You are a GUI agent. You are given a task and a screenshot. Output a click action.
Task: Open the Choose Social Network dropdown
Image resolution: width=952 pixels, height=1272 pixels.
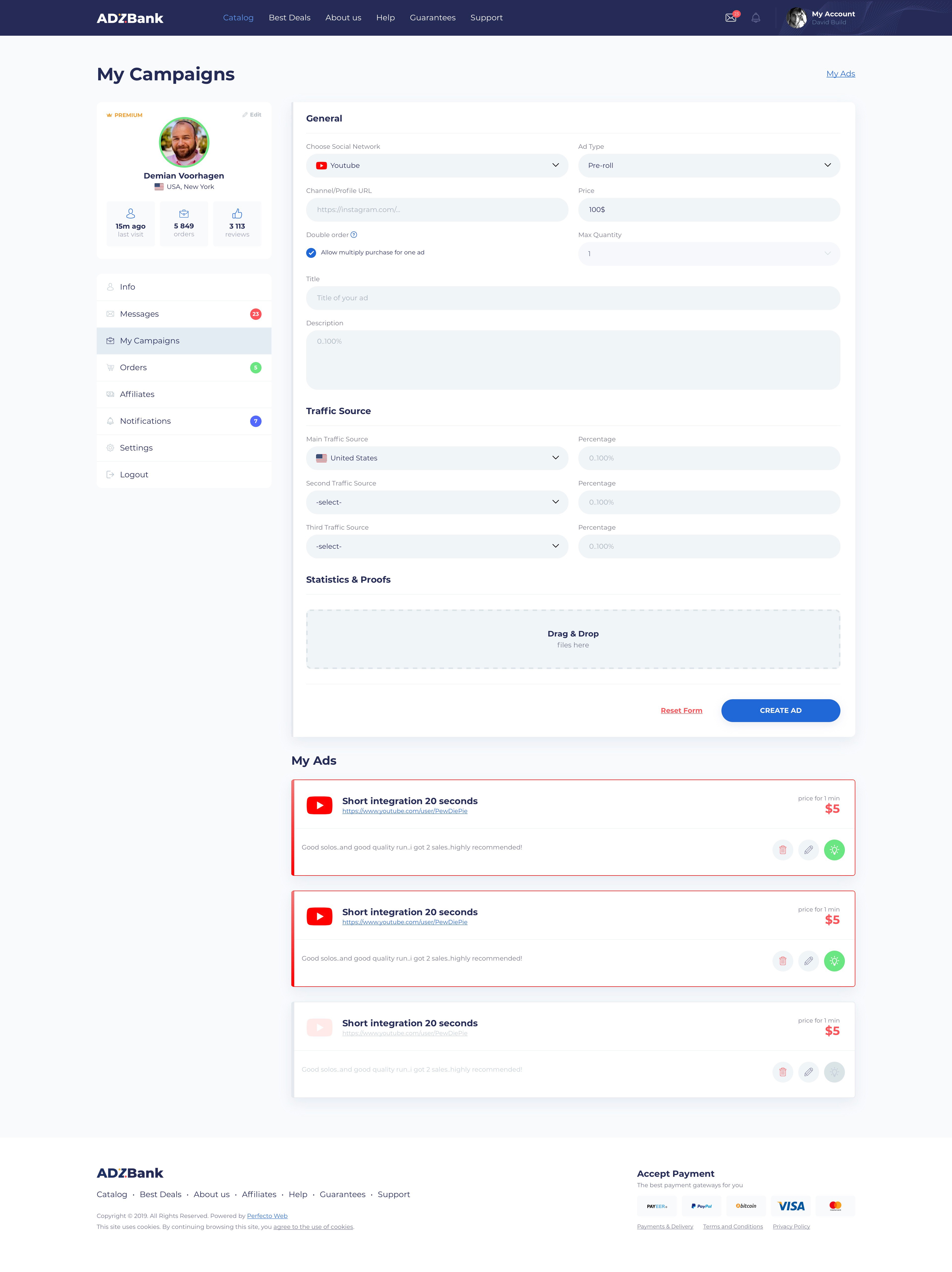(x=437, y=165)
